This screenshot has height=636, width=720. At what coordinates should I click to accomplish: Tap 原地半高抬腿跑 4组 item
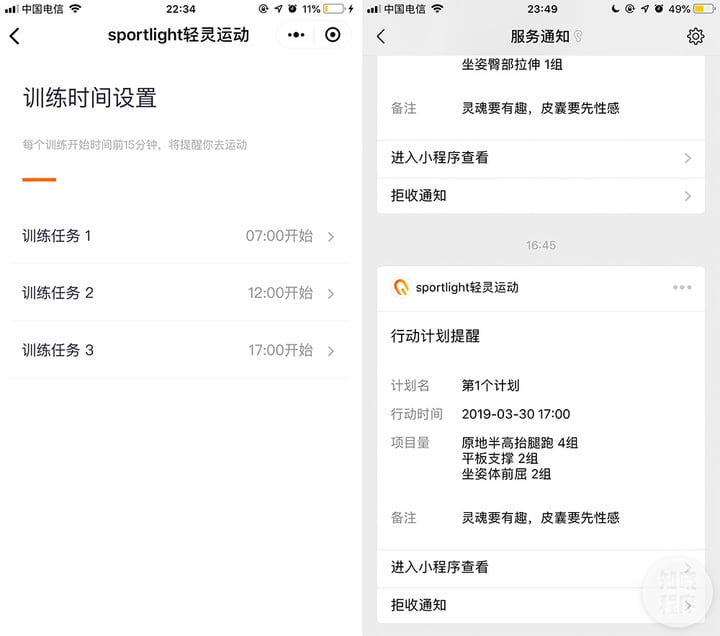click(520, 443)
